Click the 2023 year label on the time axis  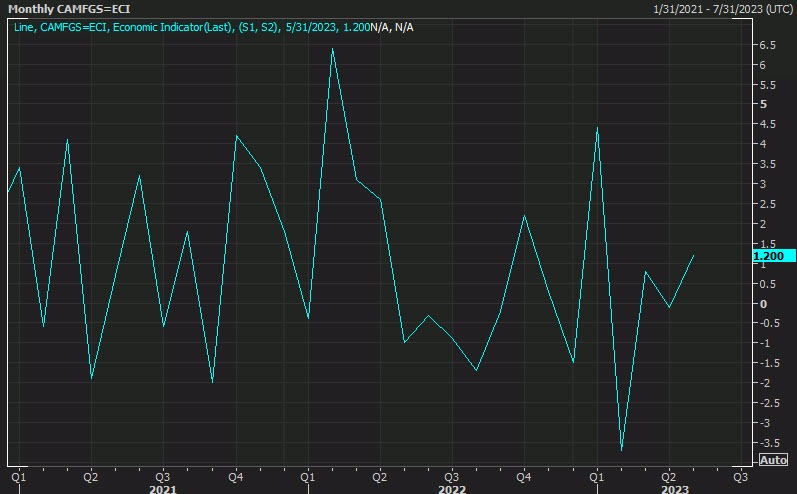coord(675,489)
